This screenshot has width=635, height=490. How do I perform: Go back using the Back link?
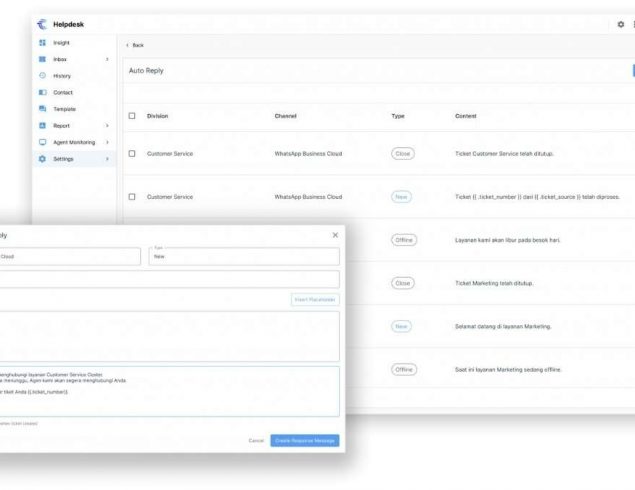point(135,46)
